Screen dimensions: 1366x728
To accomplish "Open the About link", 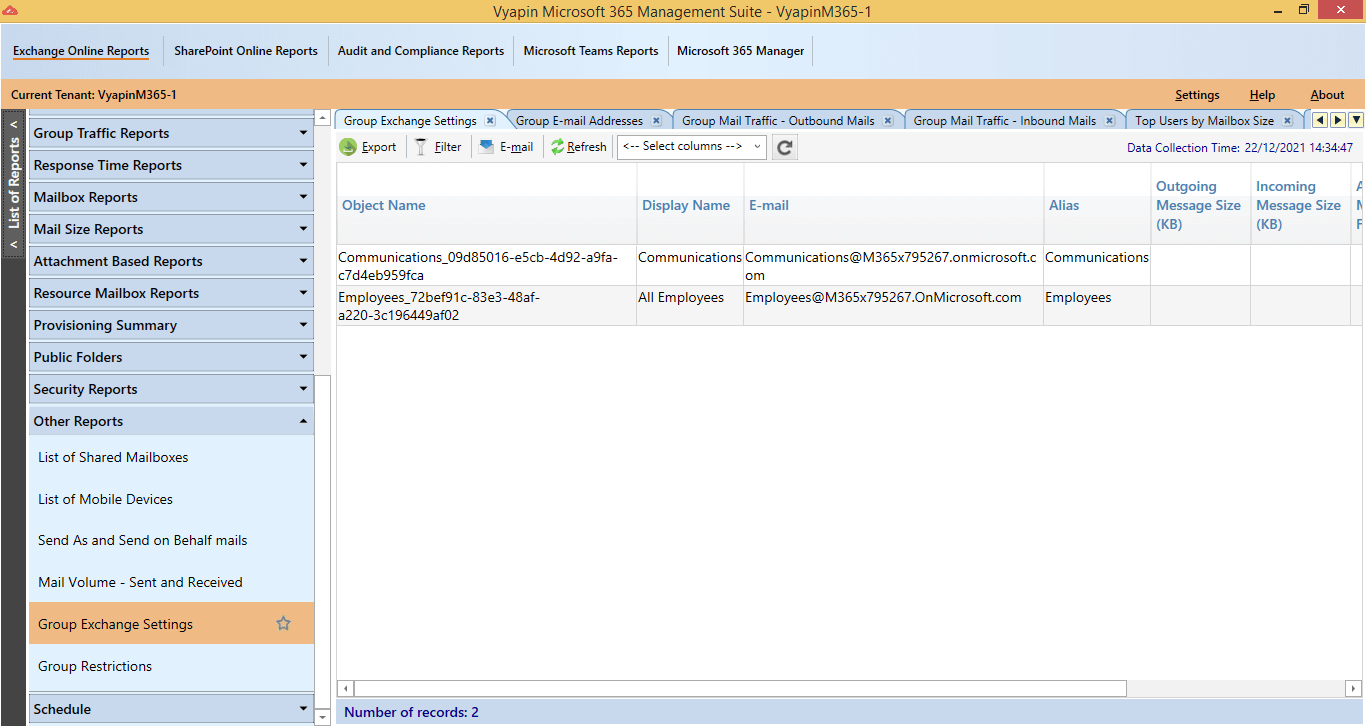I will (1327, 95).
